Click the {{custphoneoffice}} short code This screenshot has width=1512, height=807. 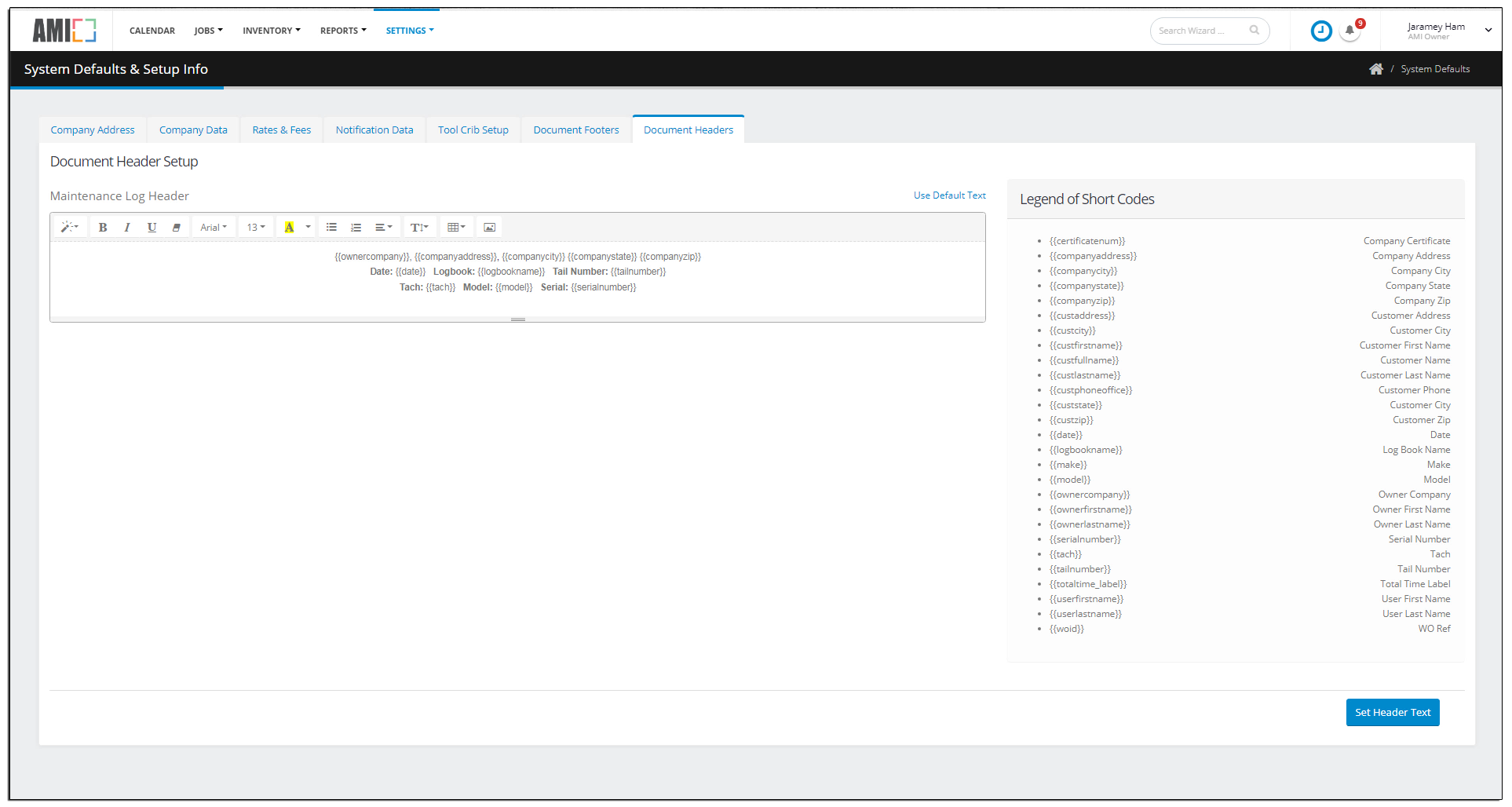[x=1090, y=390]
